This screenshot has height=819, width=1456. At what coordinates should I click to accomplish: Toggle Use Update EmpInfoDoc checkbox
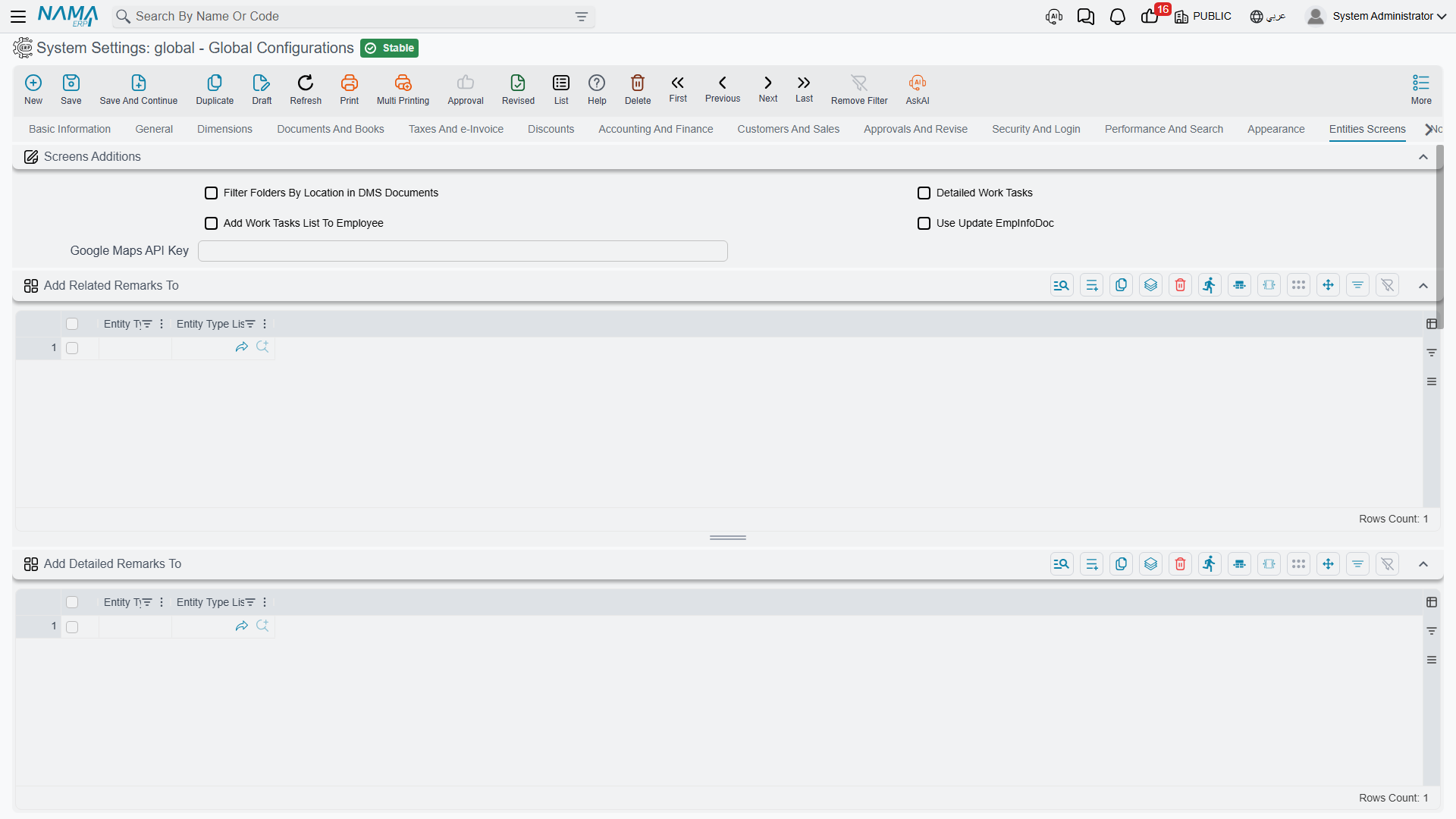(x=924, y=224)
